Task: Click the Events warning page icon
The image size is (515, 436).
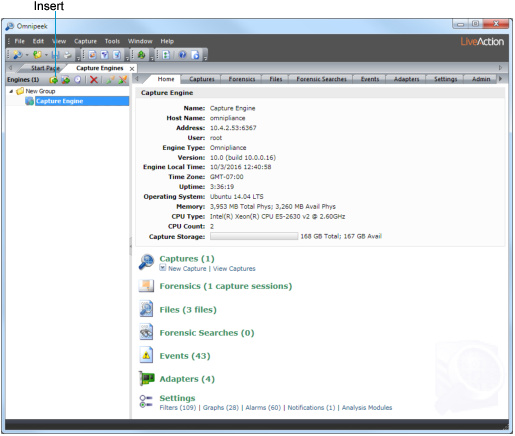Action: tap(146, 355)
